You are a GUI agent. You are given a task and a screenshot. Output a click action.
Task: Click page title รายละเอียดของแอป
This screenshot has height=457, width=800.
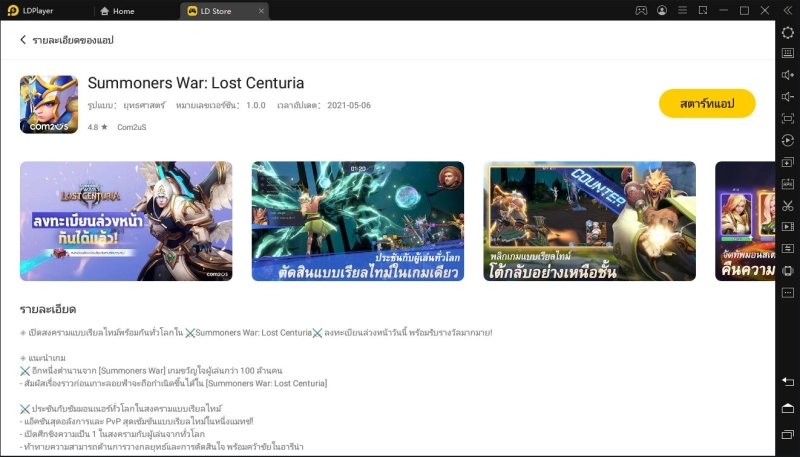click(x=73, y=40)
